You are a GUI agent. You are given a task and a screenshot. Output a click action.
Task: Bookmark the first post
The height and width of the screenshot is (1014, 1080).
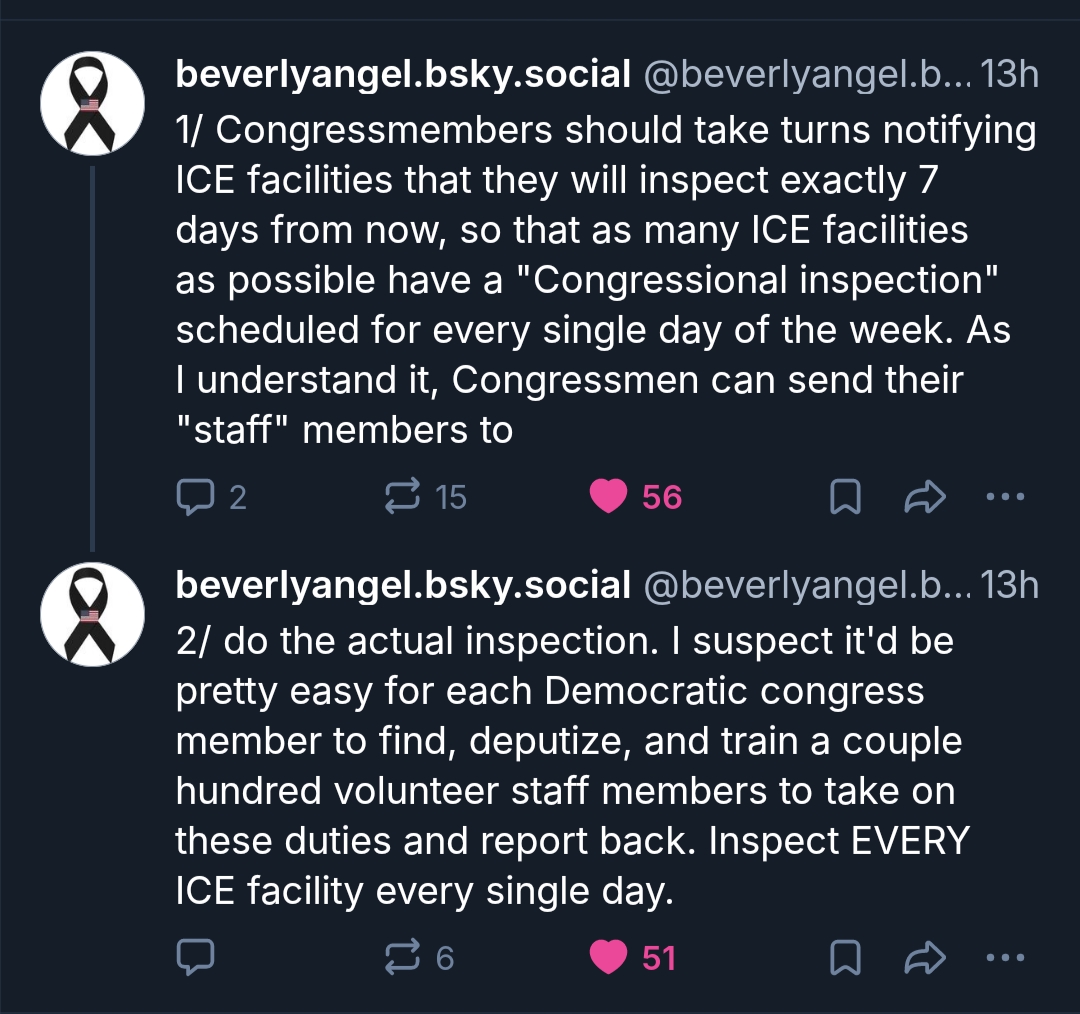coord(845,496)
